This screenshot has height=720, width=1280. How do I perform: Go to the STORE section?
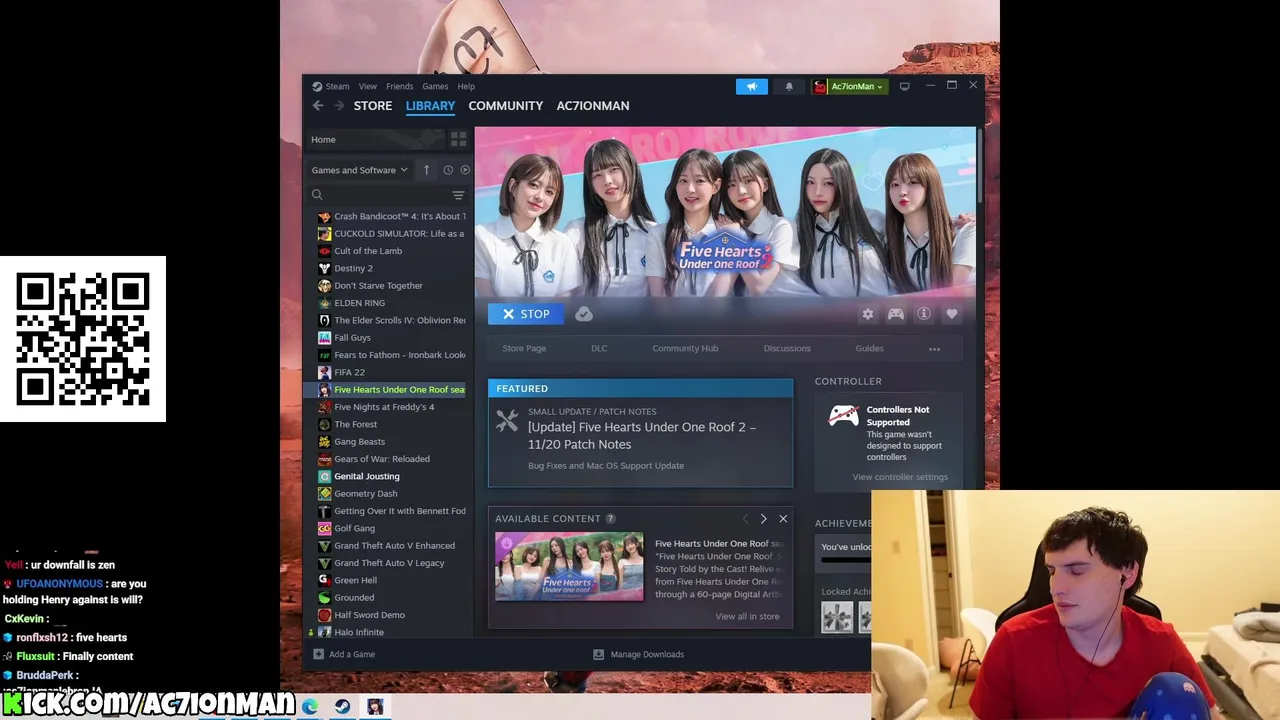pyautogui.click(x=373, y=106)
